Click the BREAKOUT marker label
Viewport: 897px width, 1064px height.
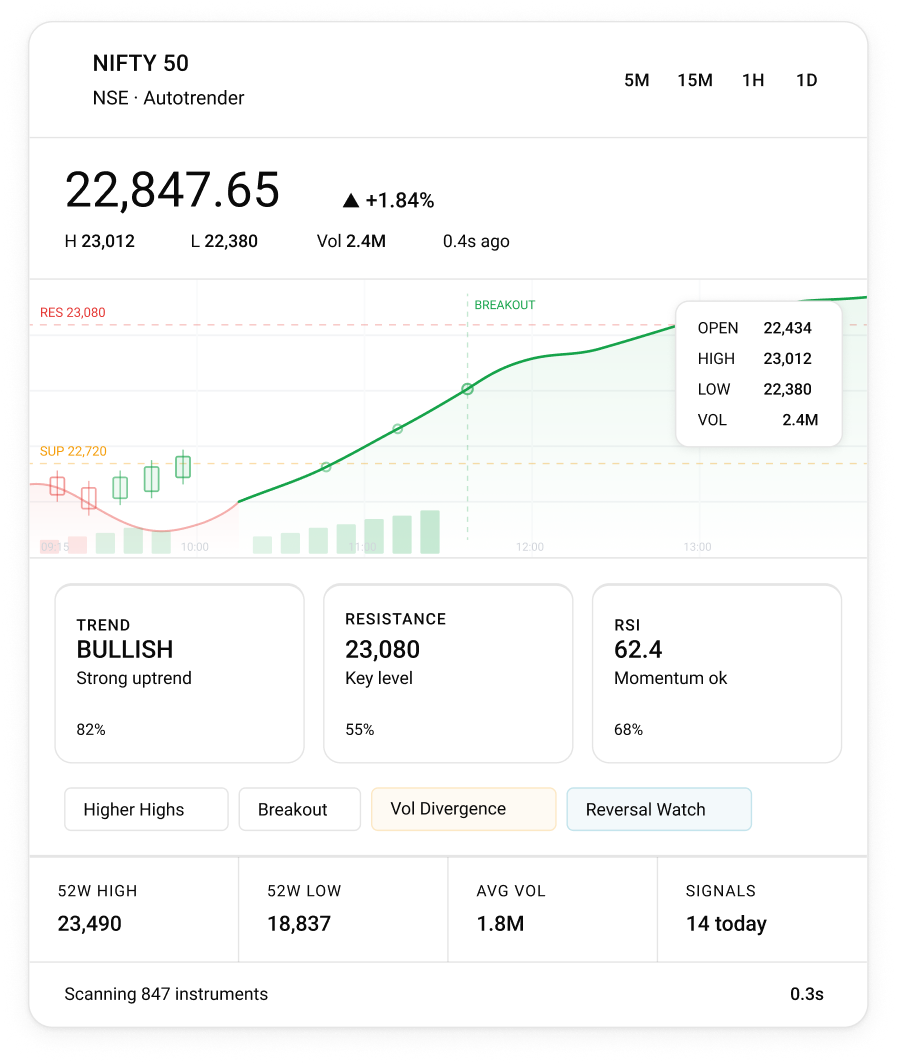505,305
